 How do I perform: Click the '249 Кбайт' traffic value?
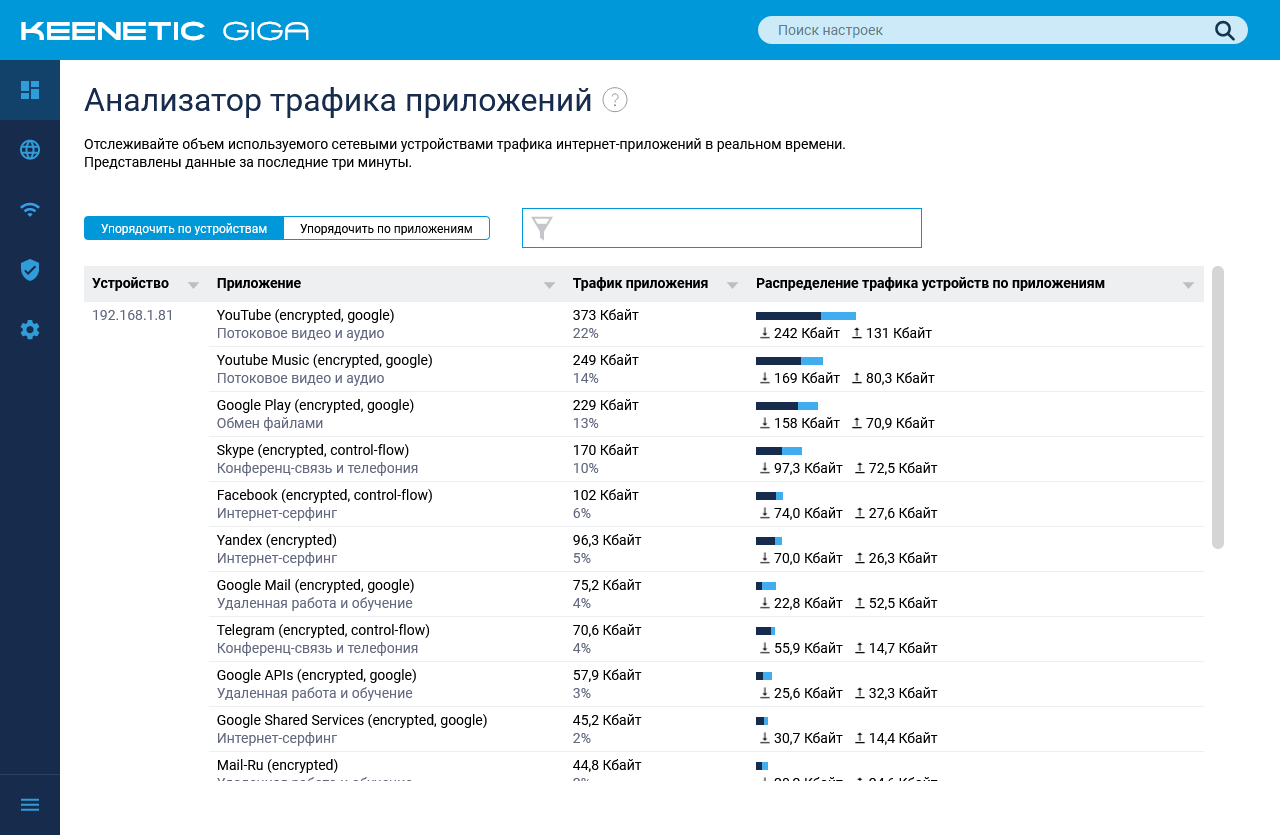click(606, 360)
